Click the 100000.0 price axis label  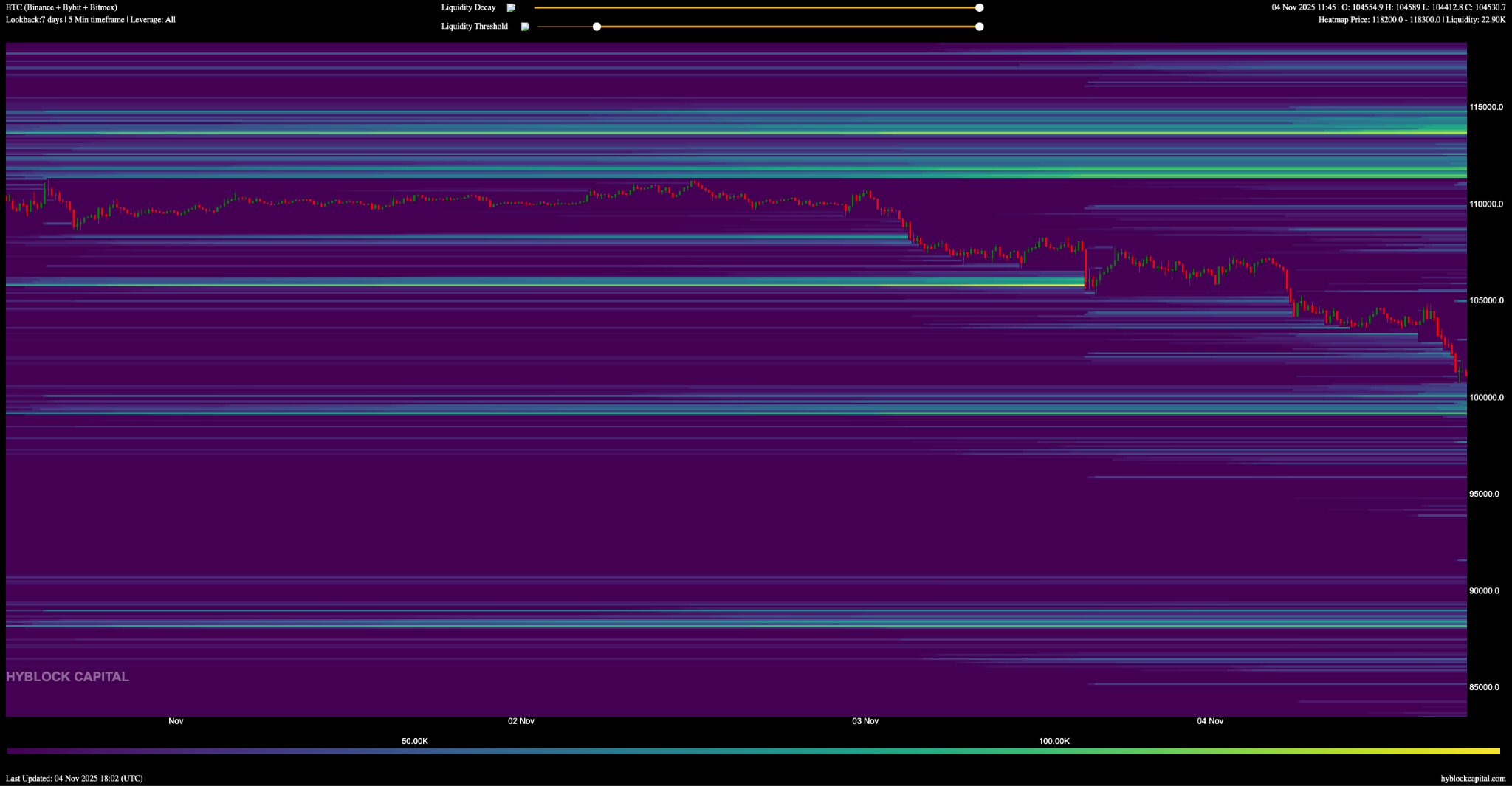(1485, 398)
